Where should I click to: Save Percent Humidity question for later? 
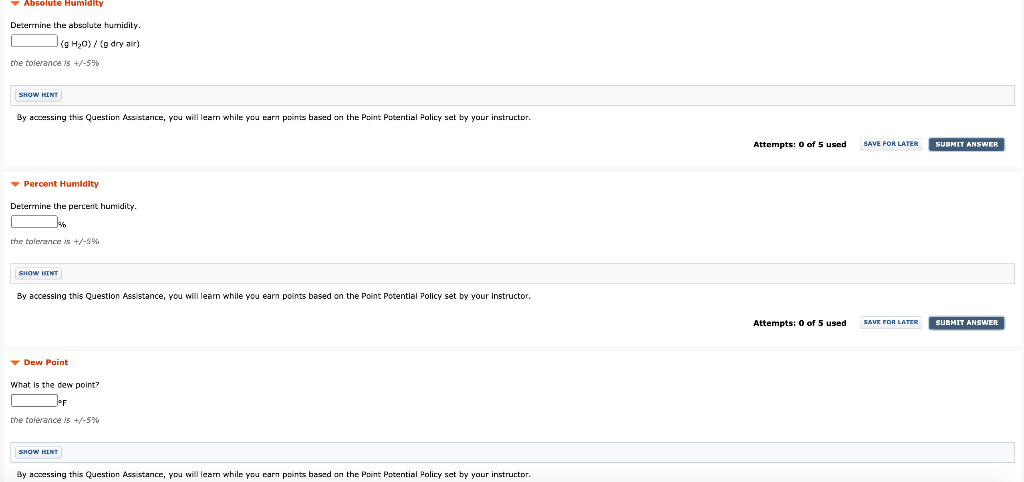pyautogui.click(x=891, y=323)
